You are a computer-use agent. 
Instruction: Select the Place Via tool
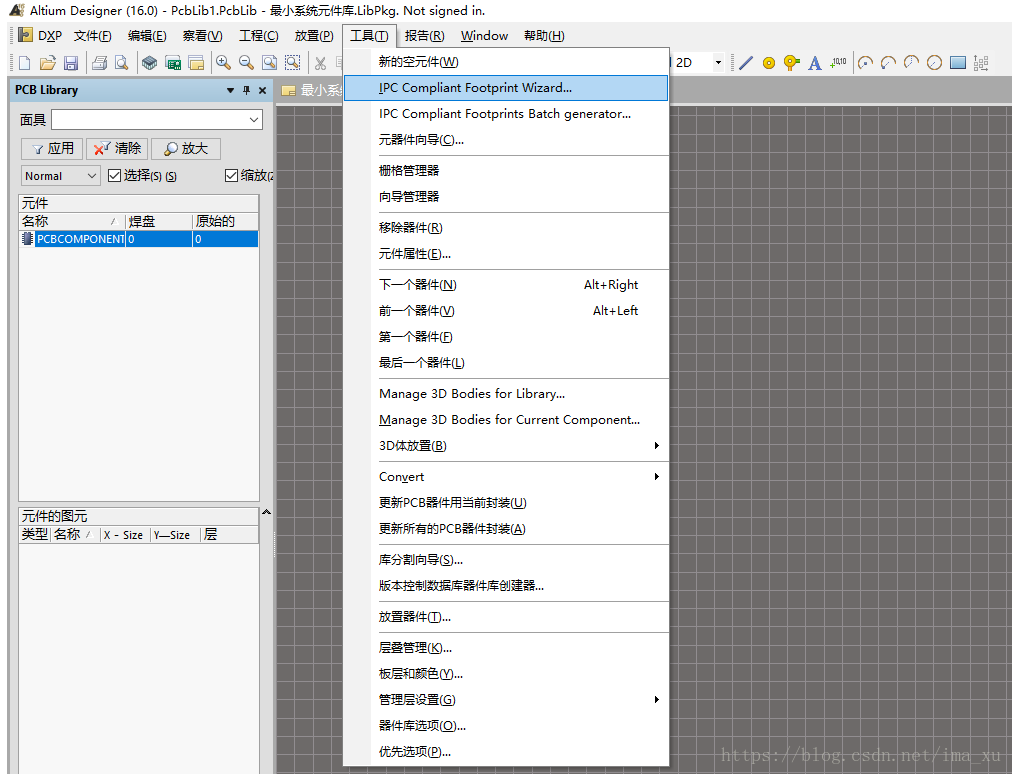pos(791,63)
